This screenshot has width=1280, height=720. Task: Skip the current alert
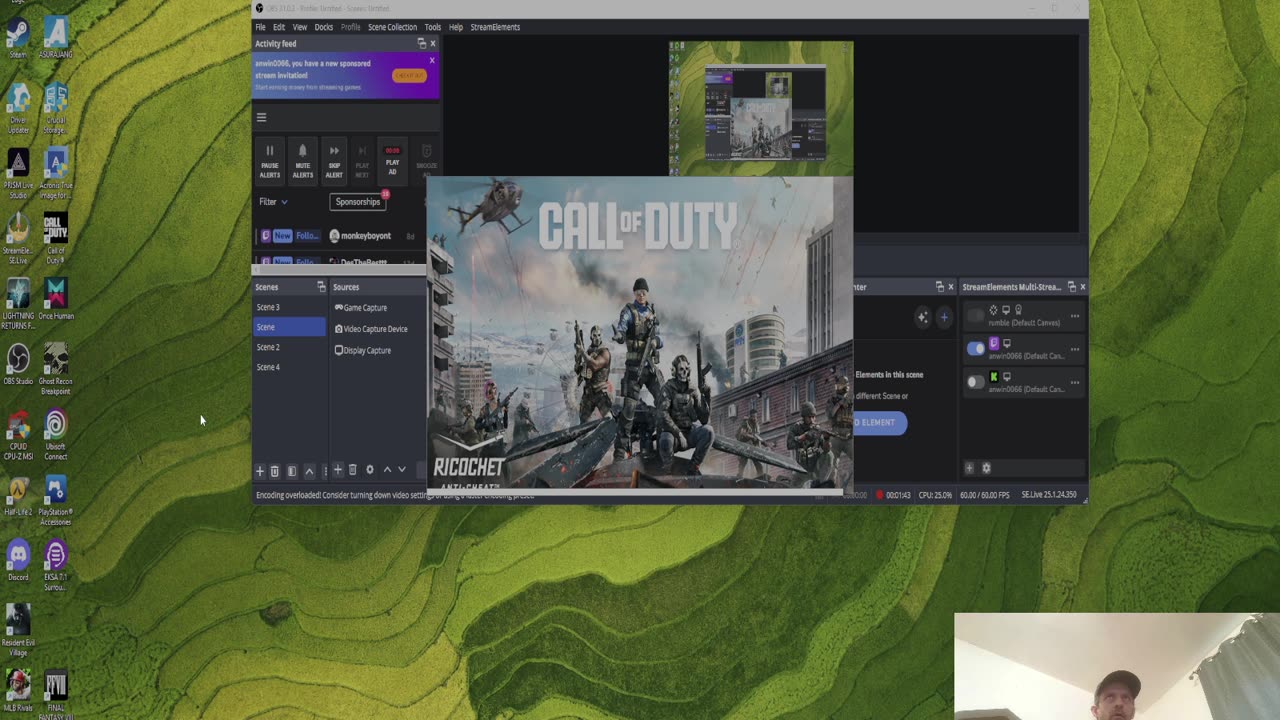334,160
